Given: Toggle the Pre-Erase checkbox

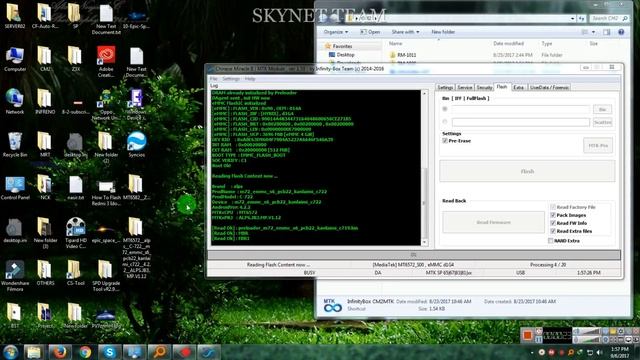Looking at the screenshot, I should coord(445,141).
